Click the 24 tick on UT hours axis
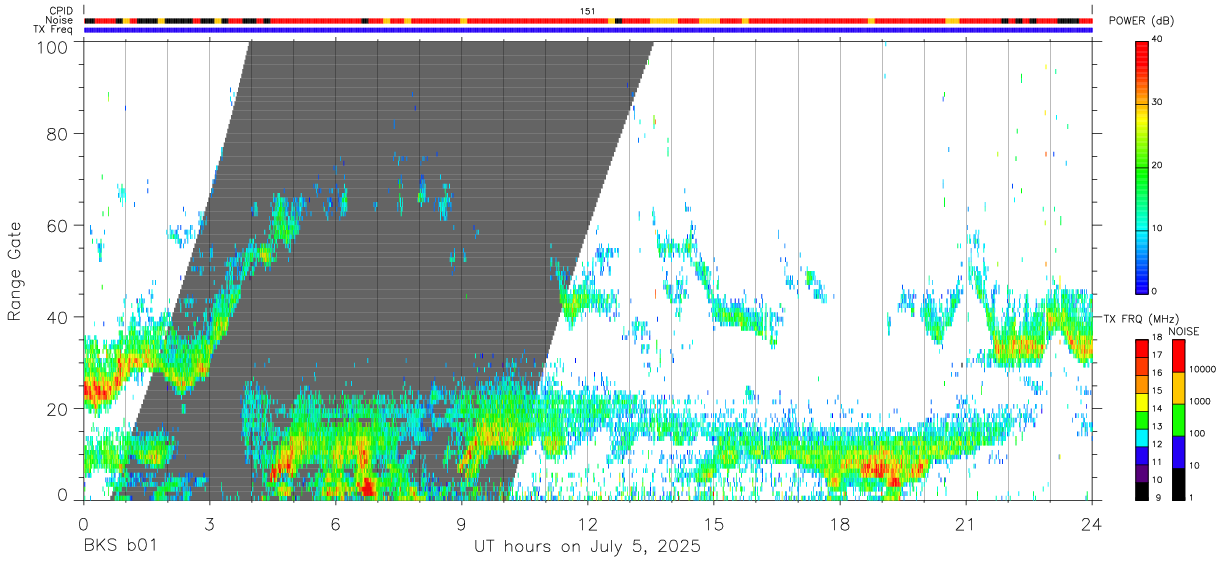This screenshot has height=567, width=1228. pyautogui.click(x=1091, y=523)
